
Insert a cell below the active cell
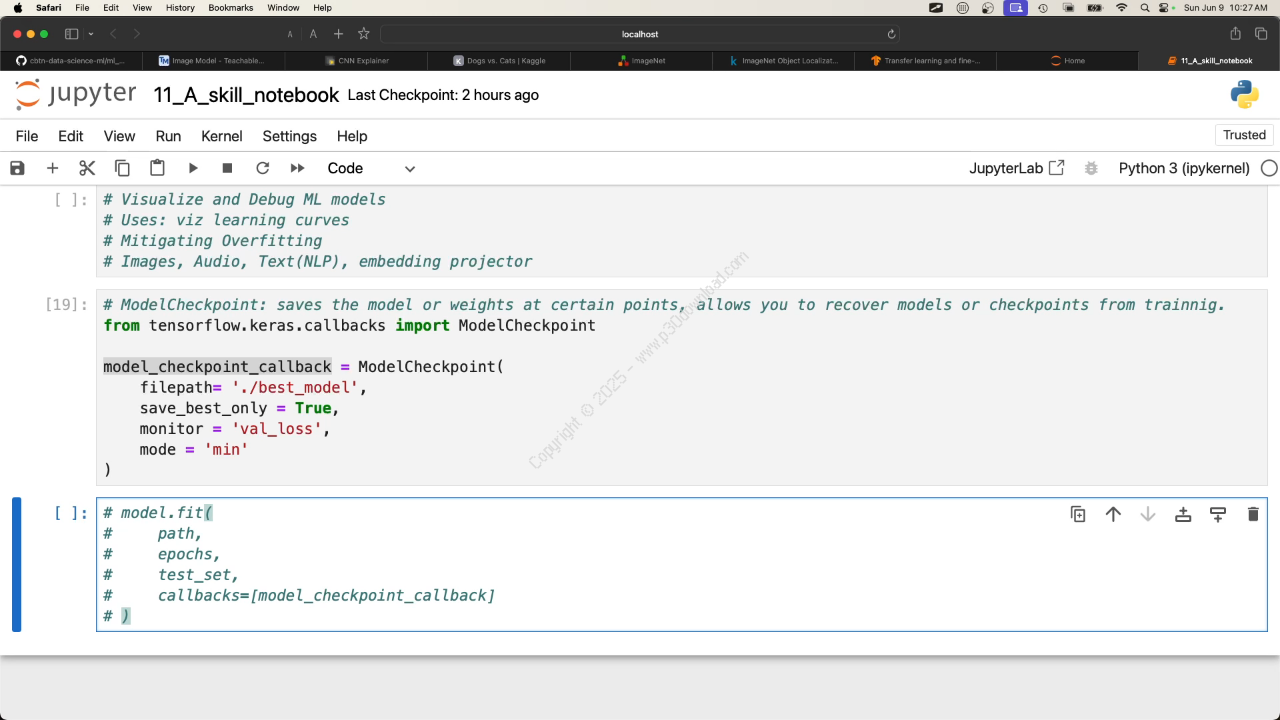[x=1218, y=514]
